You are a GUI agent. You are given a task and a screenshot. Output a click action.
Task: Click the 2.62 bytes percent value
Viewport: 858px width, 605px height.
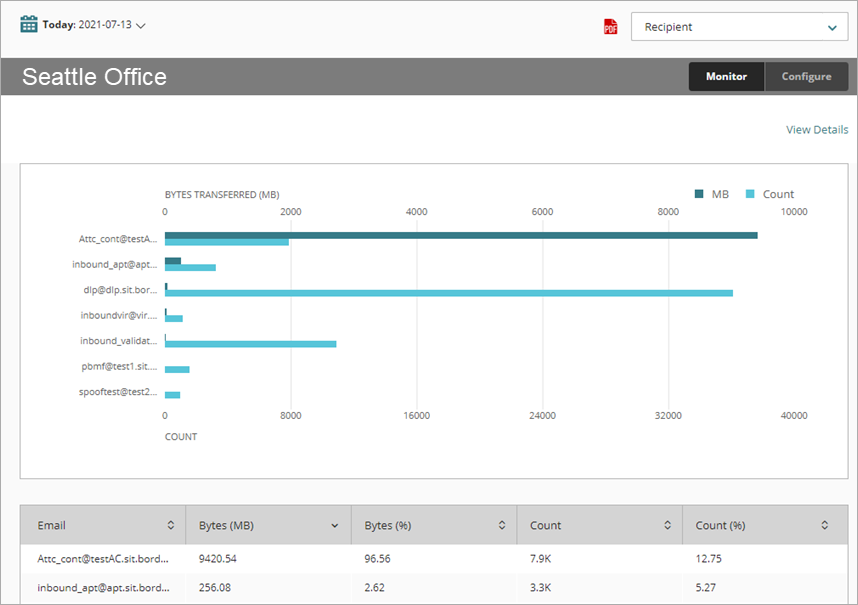374,587
